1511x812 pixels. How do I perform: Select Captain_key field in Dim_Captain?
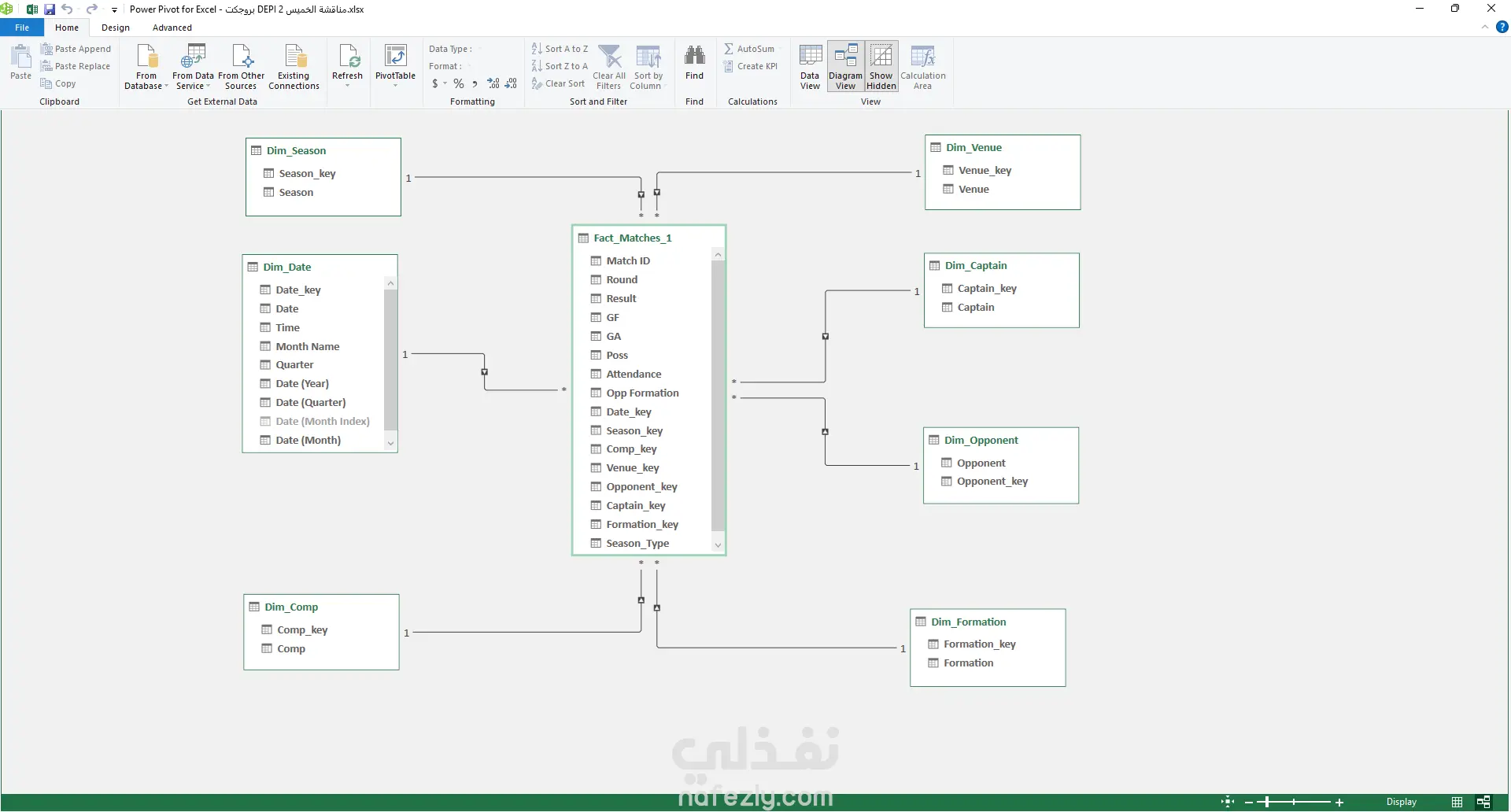(x=987, y=289)
